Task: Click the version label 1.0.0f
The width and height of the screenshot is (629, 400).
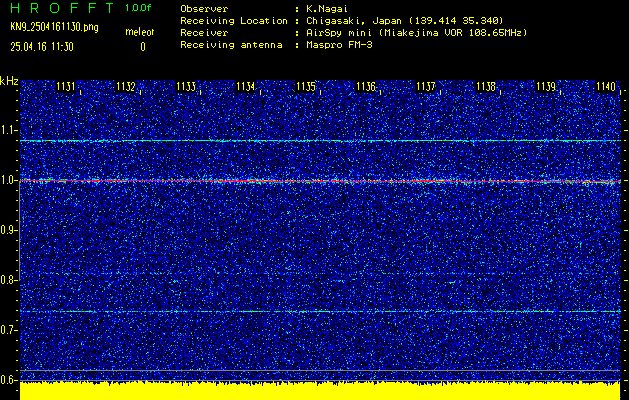Action: click(138, 8)
